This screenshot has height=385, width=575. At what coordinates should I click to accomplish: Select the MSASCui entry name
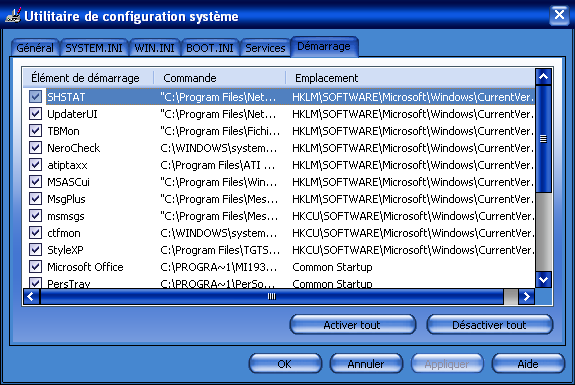click(x=68, y=182)
